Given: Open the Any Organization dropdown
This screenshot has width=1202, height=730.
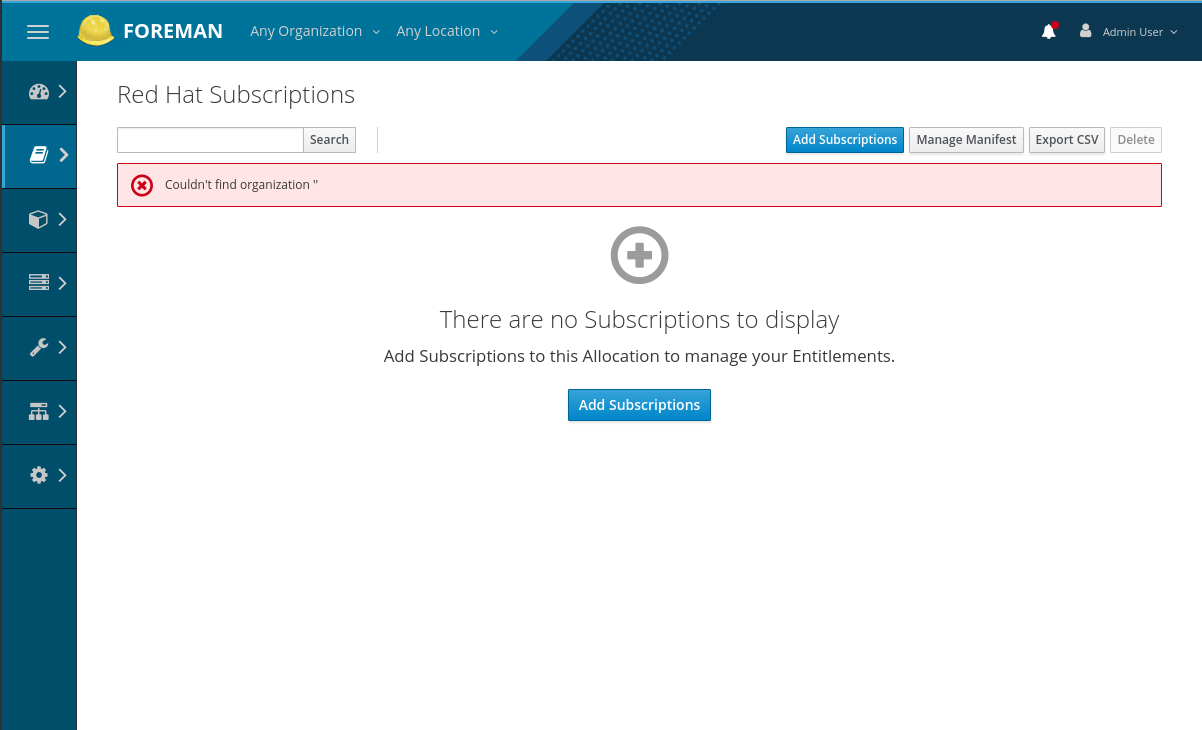Looking at the screenshot, I should pos(315,31).
